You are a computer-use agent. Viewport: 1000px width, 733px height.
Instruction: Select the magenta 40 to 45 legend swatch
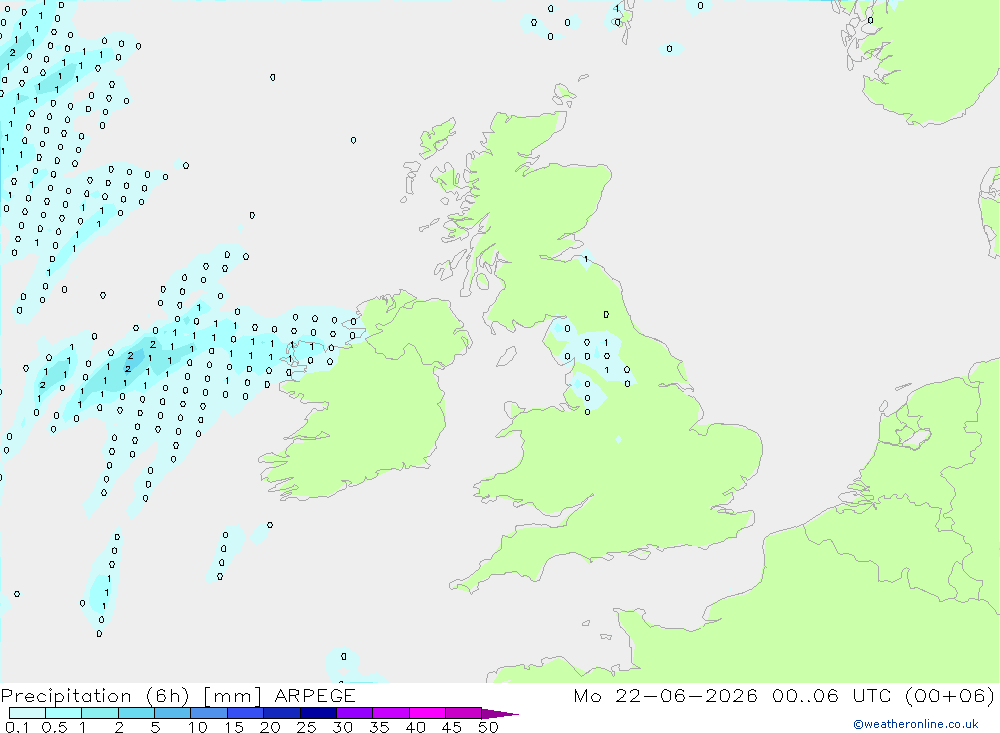coord(427,713)
